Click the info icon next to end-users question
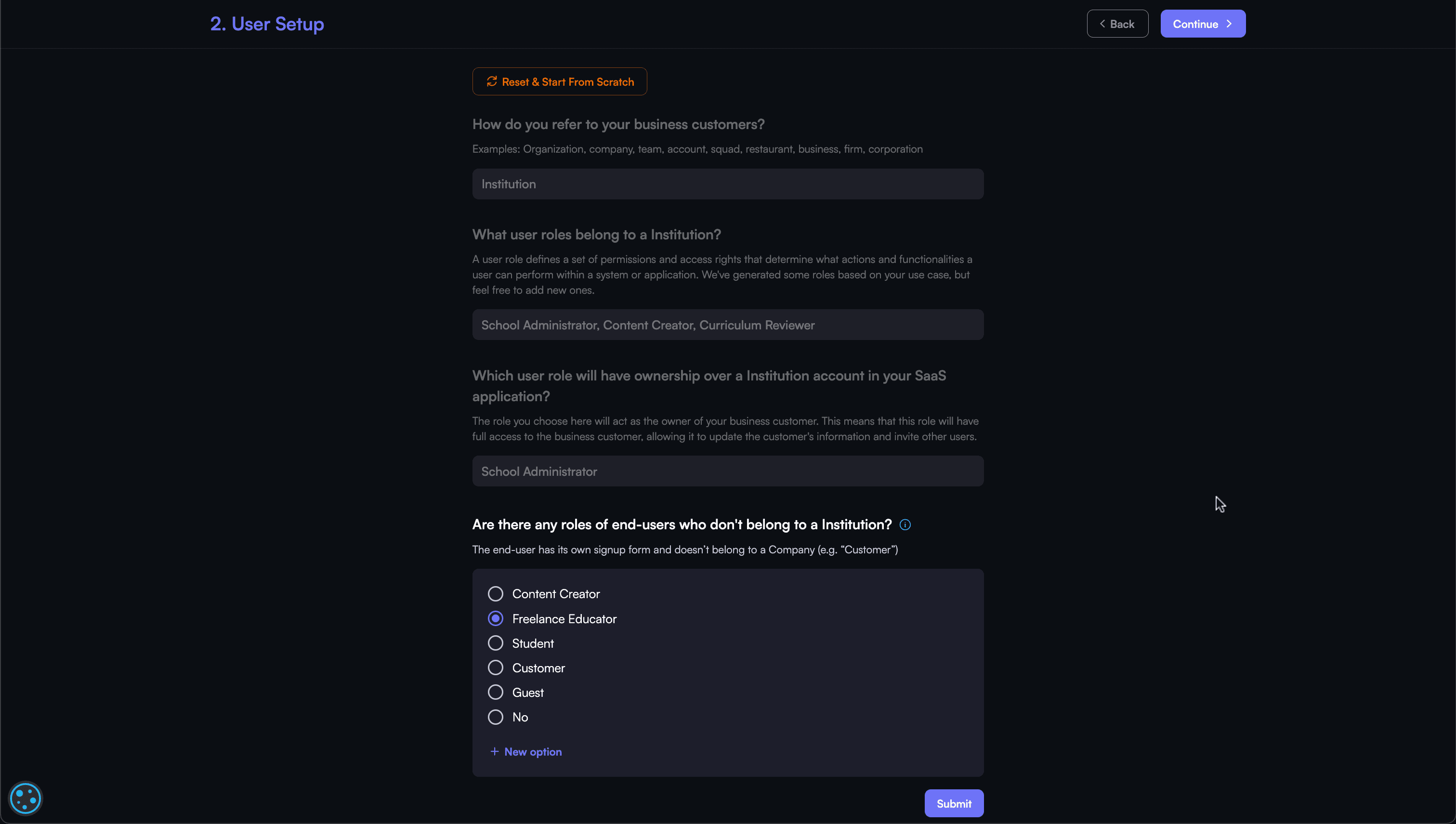 coord(904,524)
